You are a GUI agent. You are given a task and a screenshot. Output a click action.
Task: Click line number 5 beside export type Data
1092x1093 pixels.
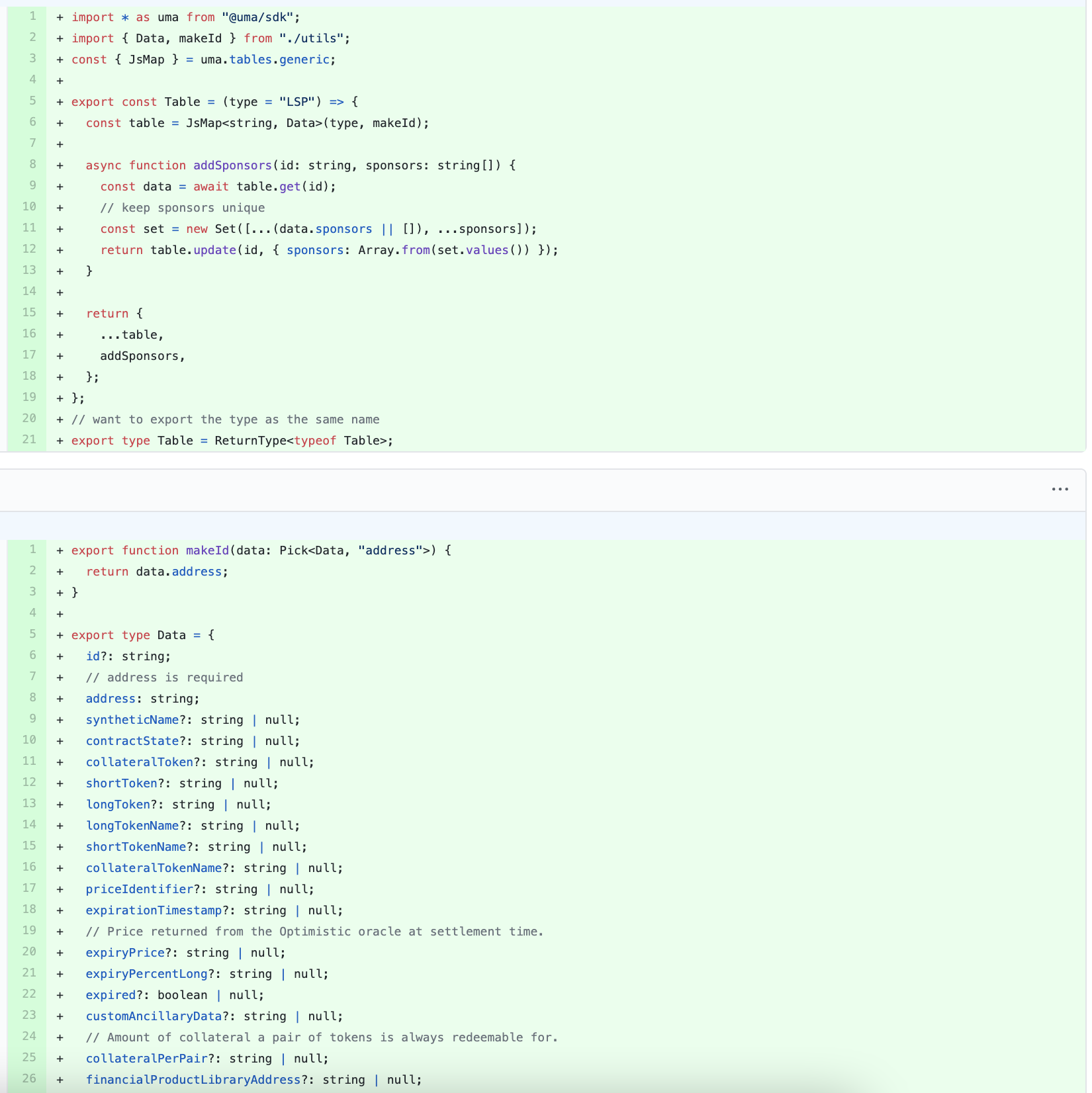pos(32,634)
